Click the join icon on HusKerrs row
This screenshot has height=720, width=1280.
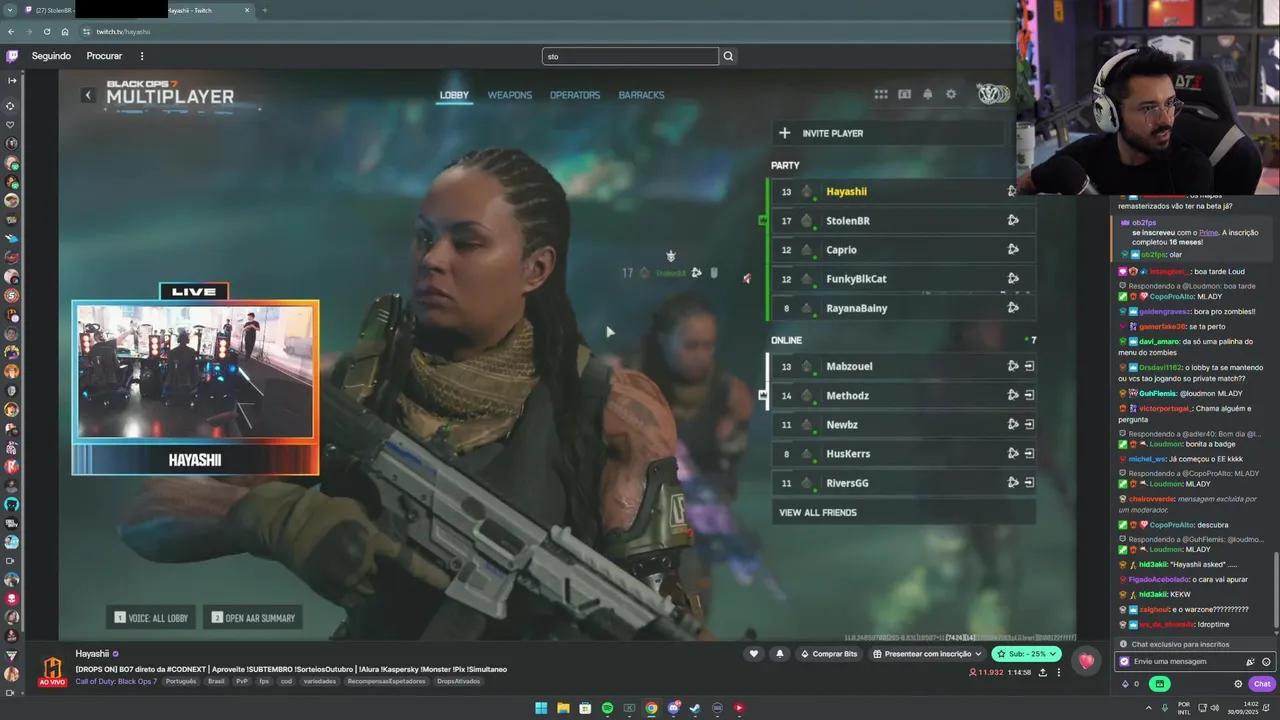click(x=1029, y=453)
